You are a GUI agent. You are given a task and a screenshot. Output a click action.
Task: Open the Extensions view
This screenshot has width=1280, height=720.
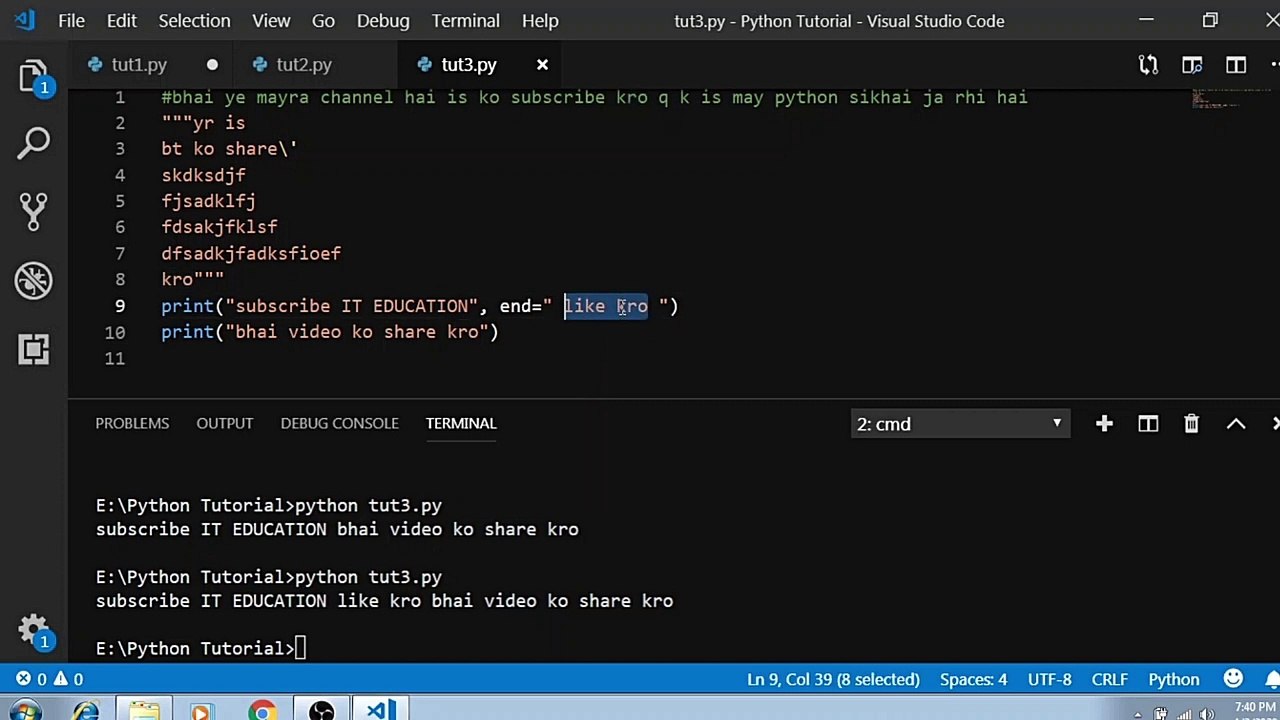click(x=33, y=348)
